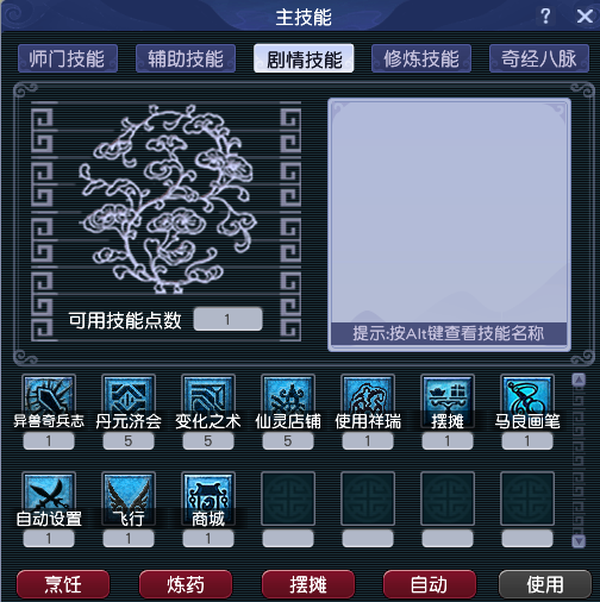600x602 pixels.
Task: Open the 修炼技能 tab
Action: tap(421, 59)
